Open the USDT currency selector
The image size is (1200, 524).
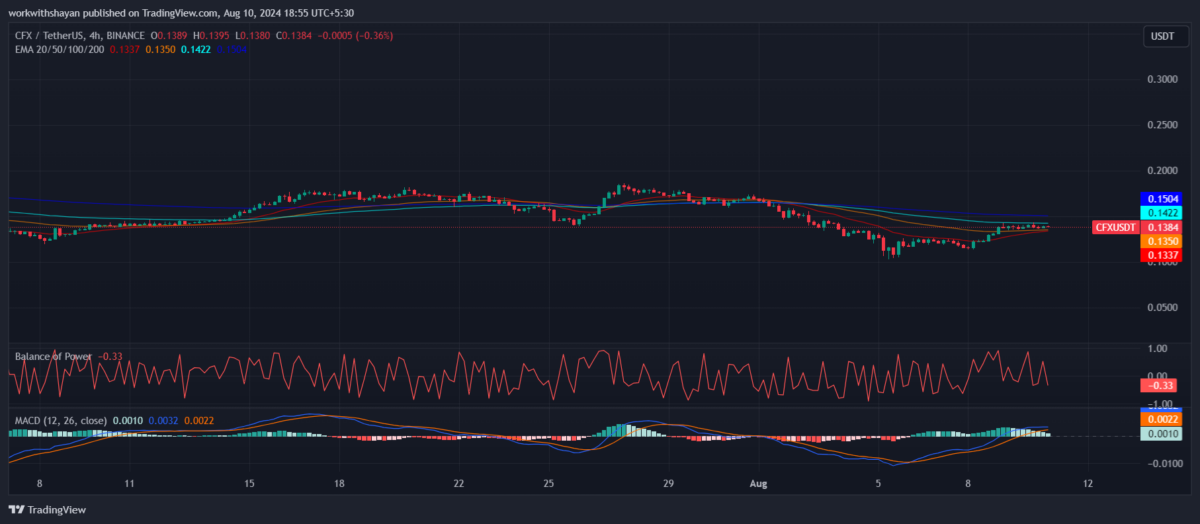[x=1162, y=37]
